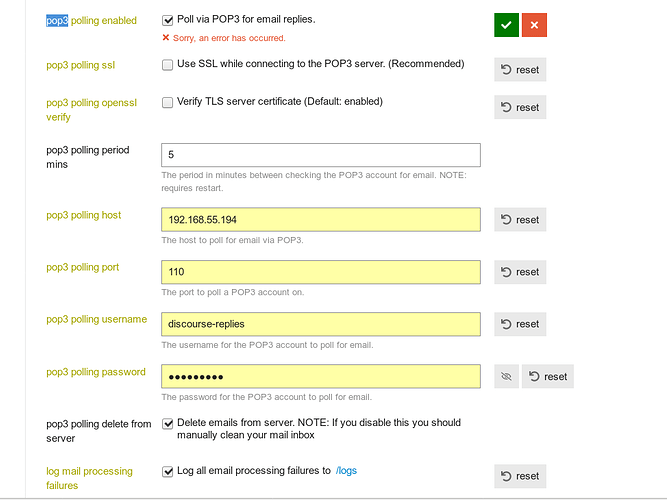Reset log mail processing failures setting
The image size is (667, 500).
tap(520, 476)
